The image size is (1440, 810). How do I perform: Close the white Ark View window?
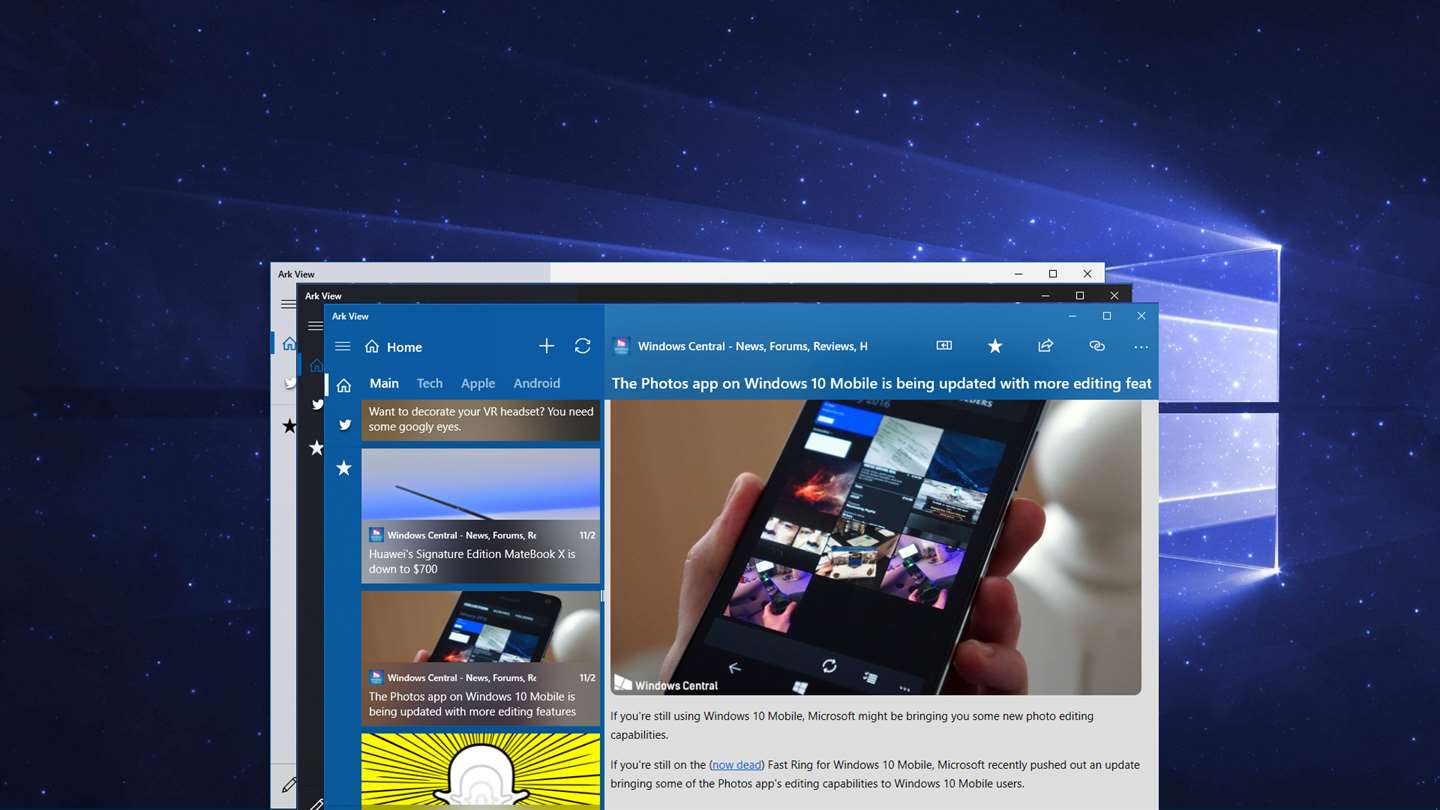coord(1087,274)
